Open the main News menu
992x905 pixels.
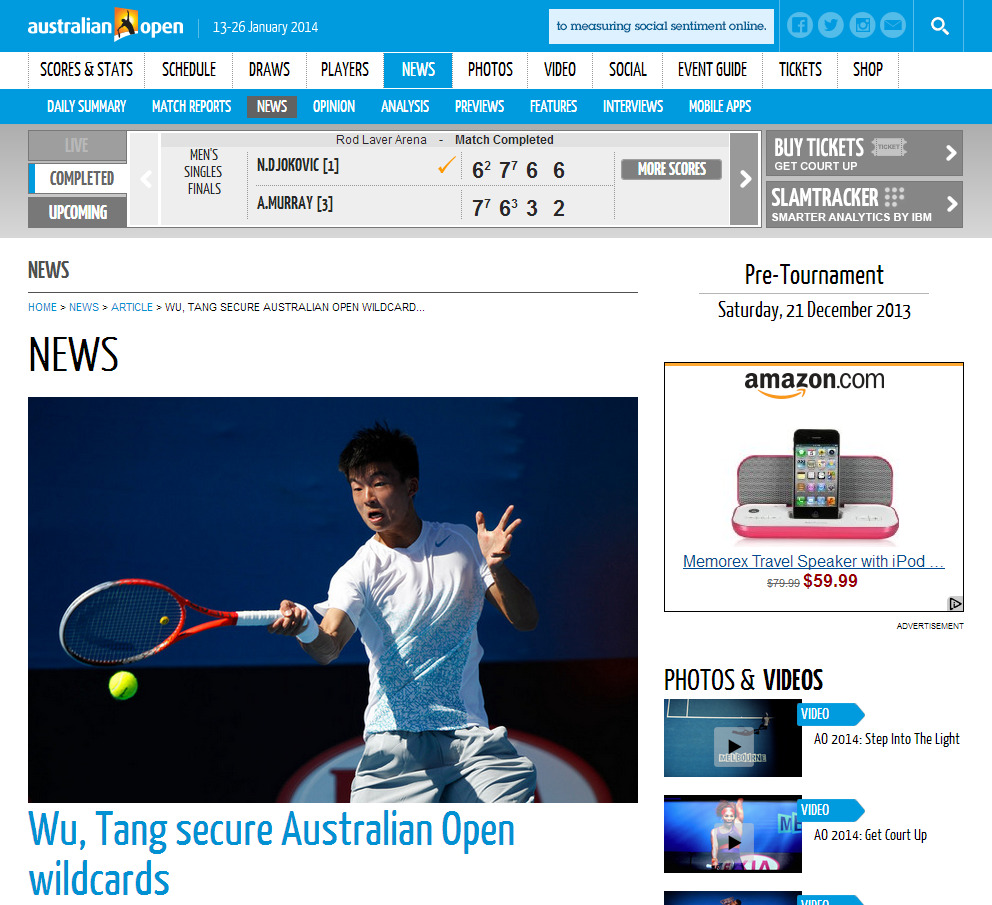418,70
